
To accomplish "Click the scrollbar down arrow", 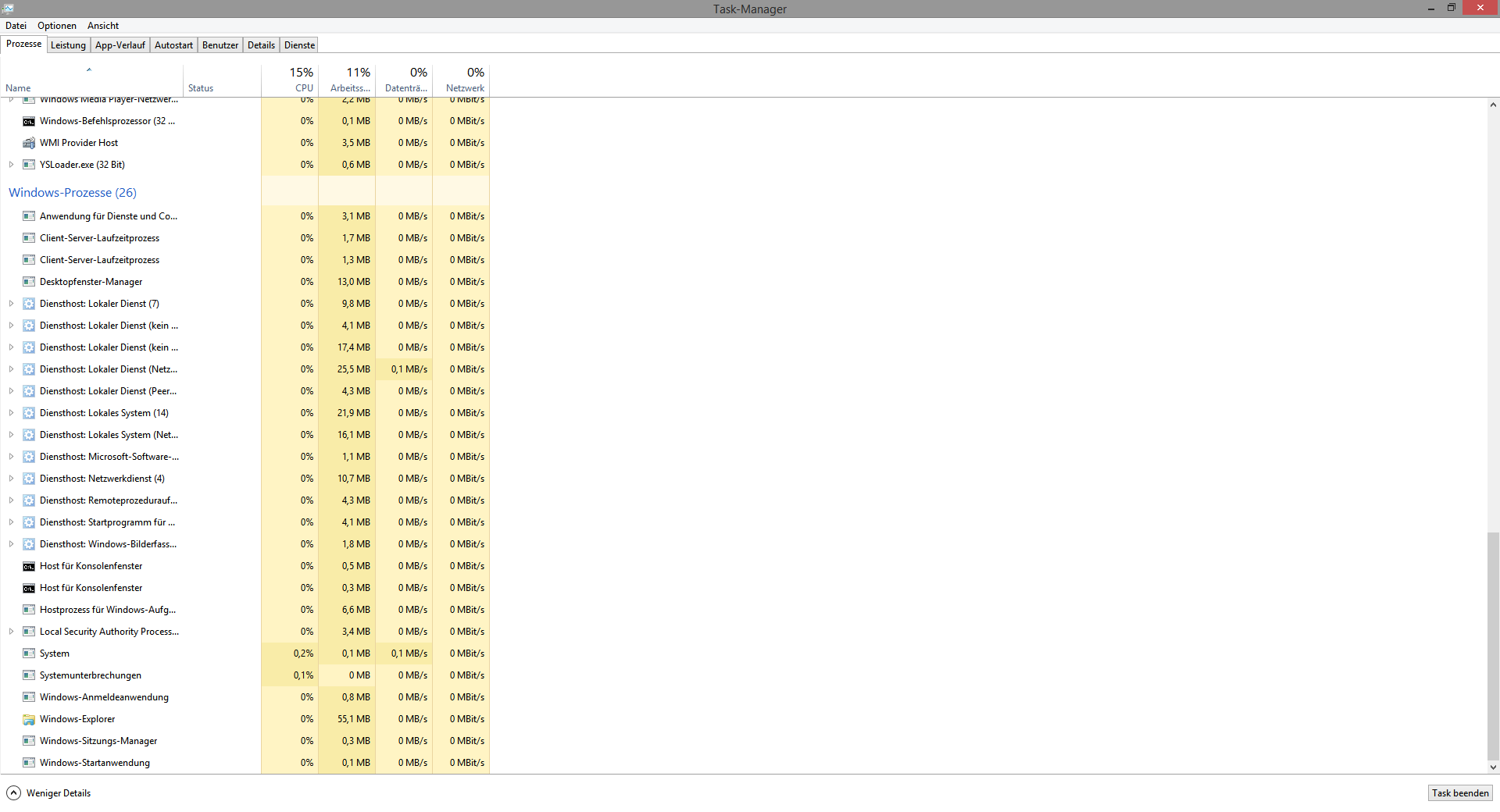I will click(1493, 767).
